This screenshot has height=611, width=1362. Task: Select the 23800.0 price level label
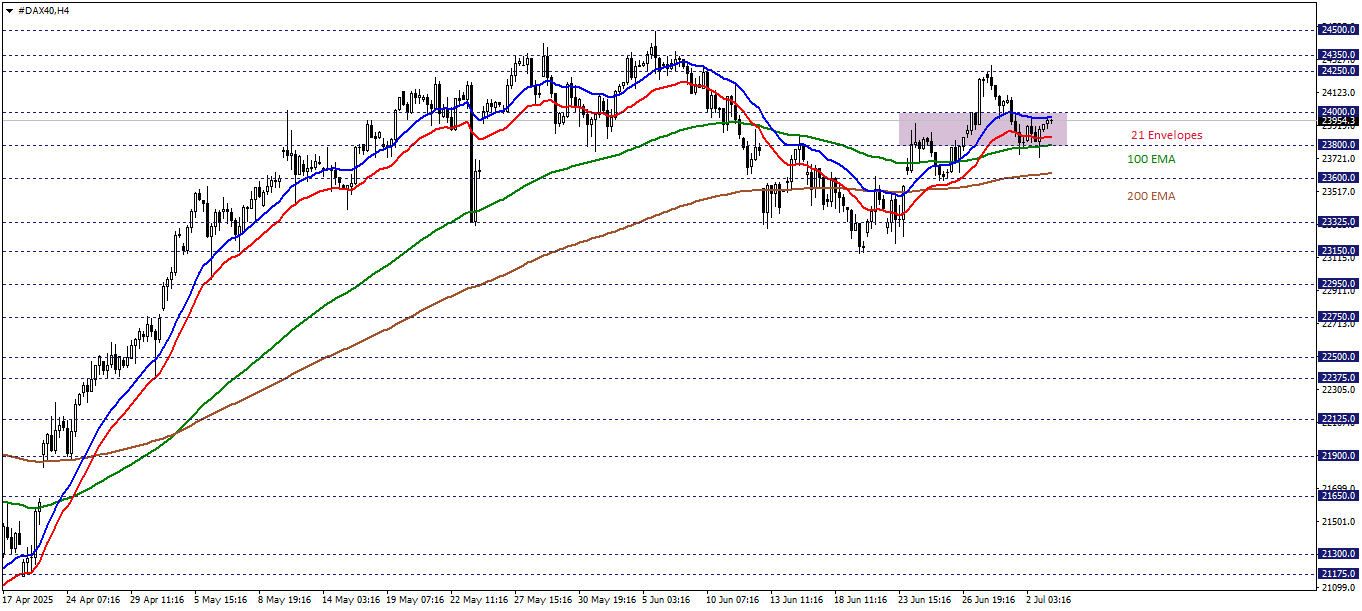pyautogui.click(x=1338, y=145)
